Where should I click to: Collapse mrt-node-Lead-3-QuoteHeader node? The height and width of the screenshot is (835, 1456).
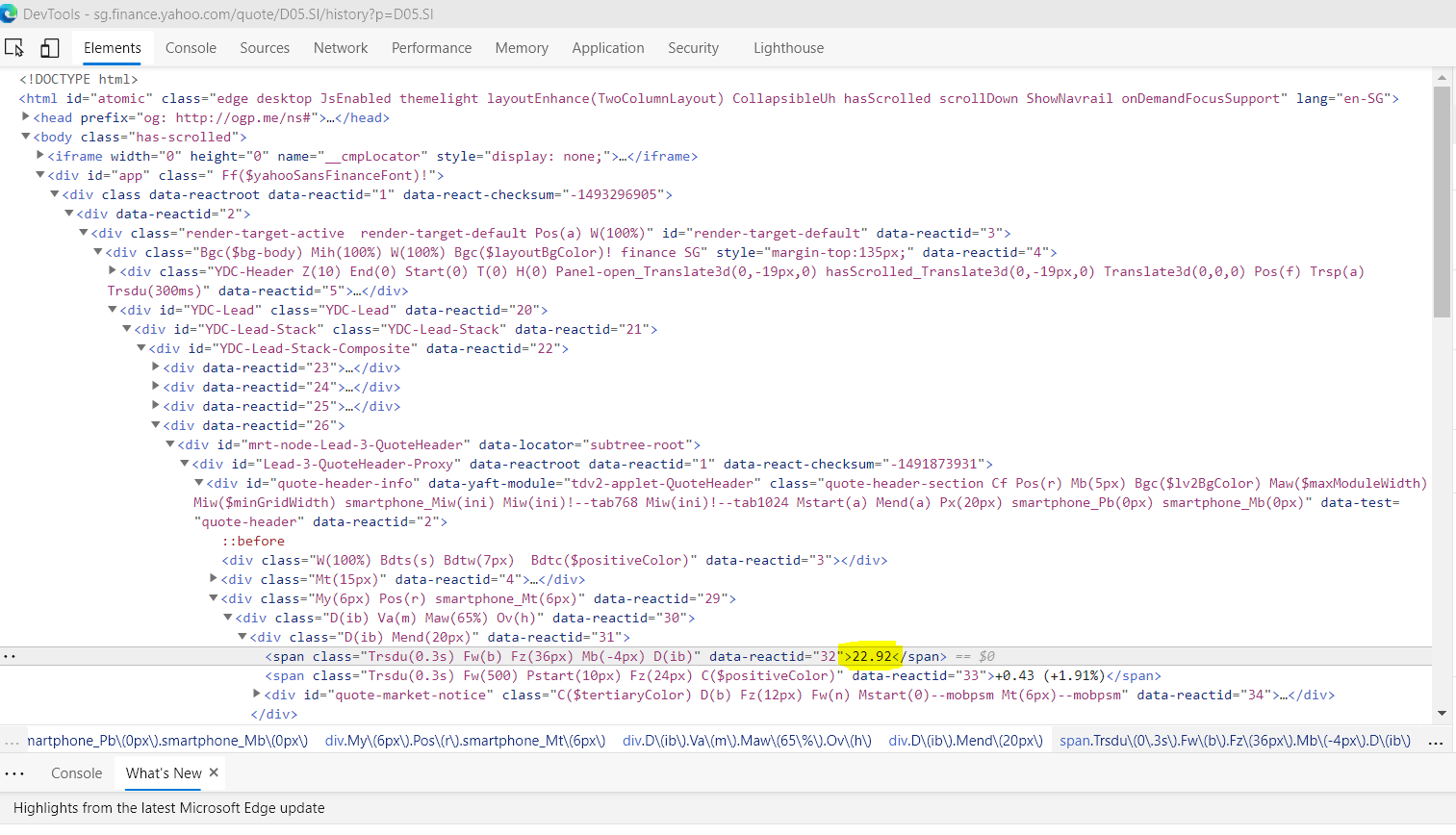(x=170, y=444)
